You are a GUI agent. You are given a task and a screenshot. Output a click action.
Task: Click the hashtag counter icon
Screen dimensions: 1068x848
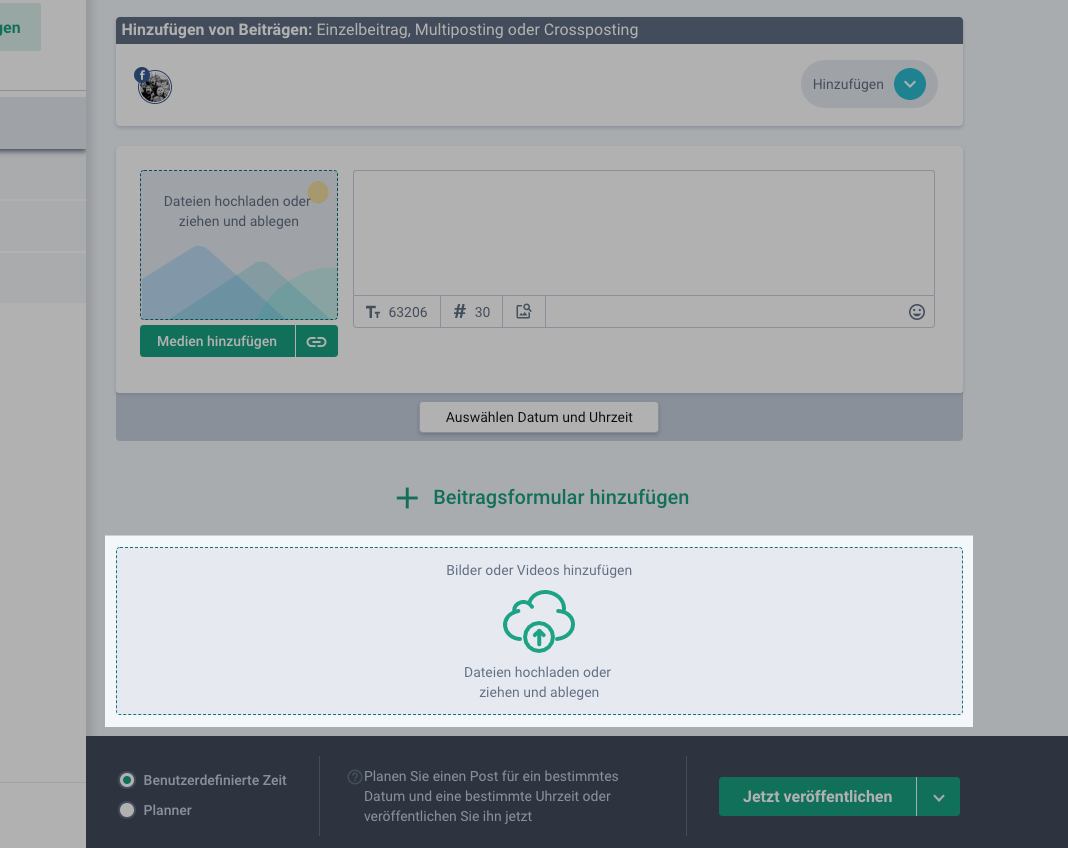[x=460, y=312]
